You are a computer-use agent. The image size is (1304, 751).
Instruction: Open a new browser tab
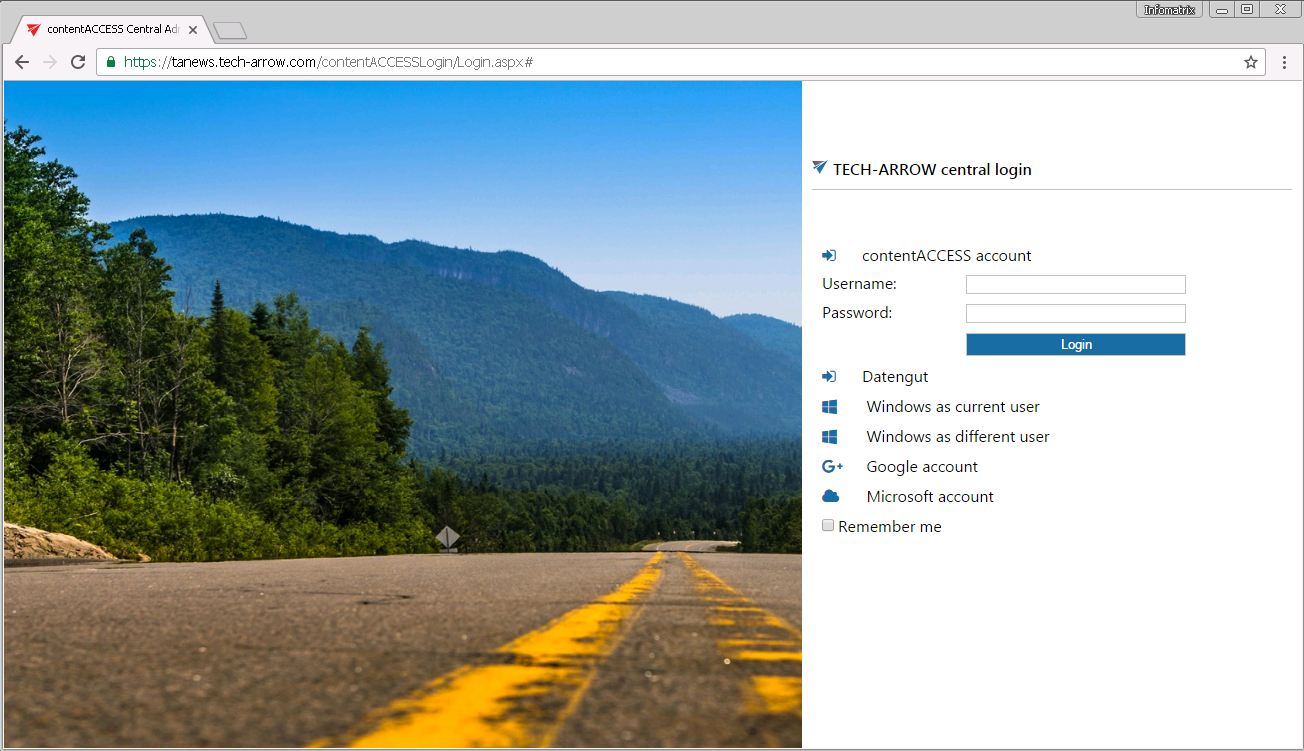(x=230, y=31)
